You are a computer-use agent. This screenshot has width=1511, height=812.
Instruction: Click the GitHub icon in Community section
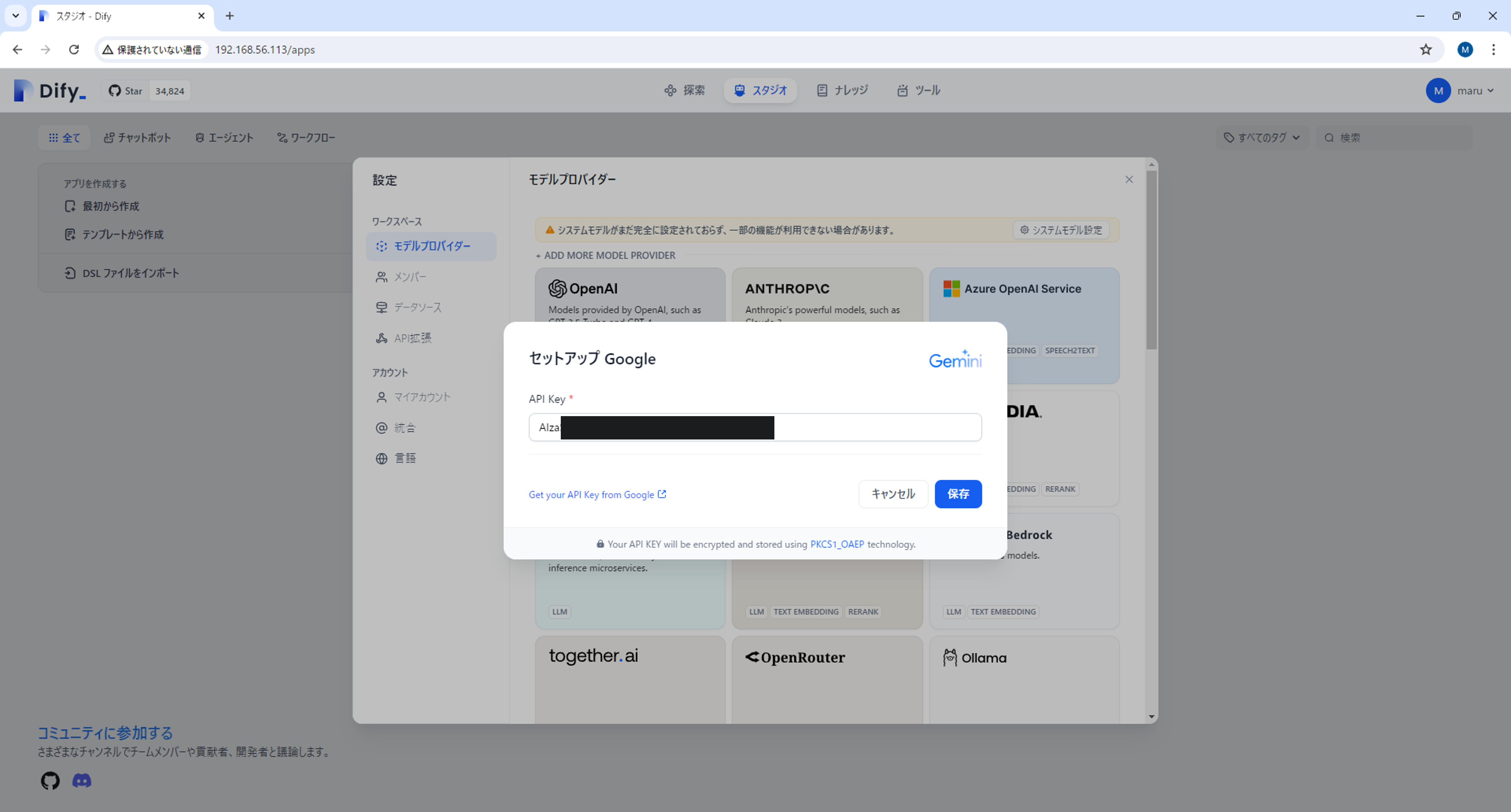[x=50, y=780]
